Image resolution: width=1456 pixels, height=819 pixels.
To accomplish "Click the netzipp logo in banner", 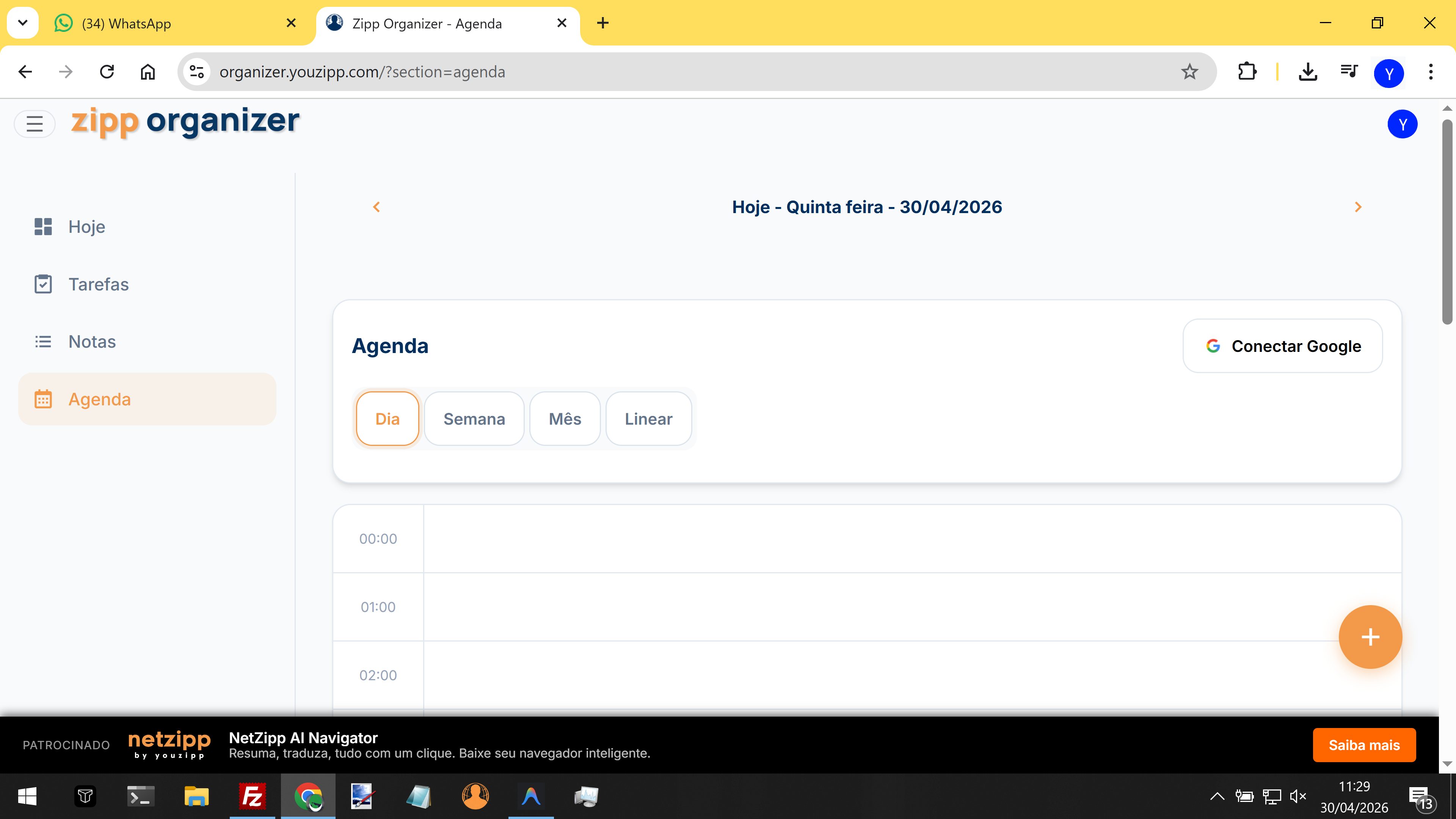I will (169, 744).
